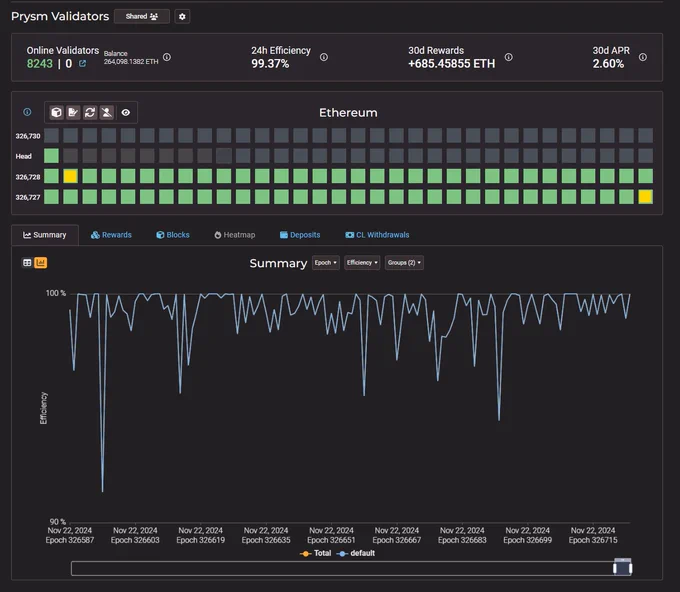Click info icon next to 30d APR

point(643,57)
